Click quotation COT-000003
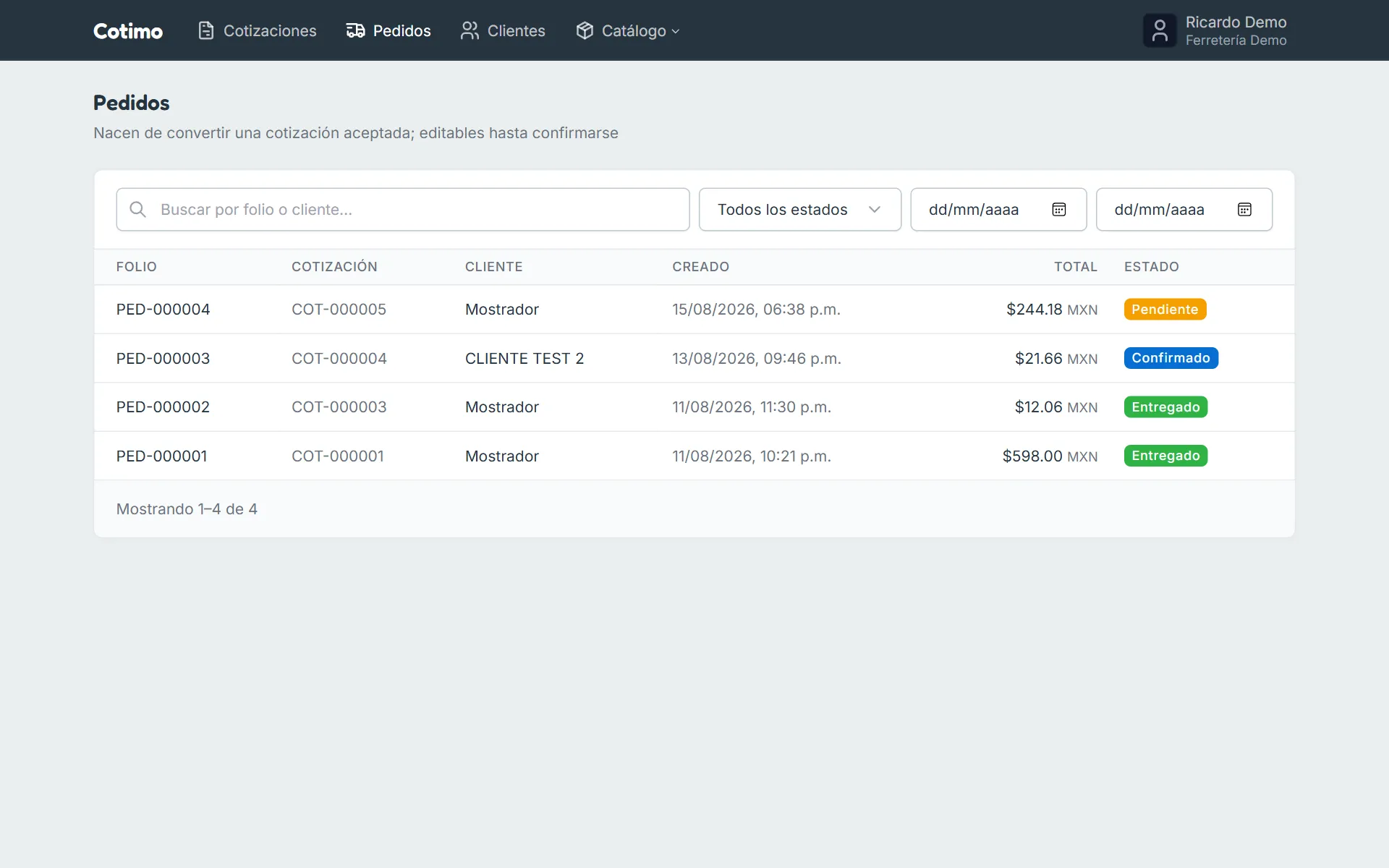This screenshot has width=1389, height=868. (339, 407)
